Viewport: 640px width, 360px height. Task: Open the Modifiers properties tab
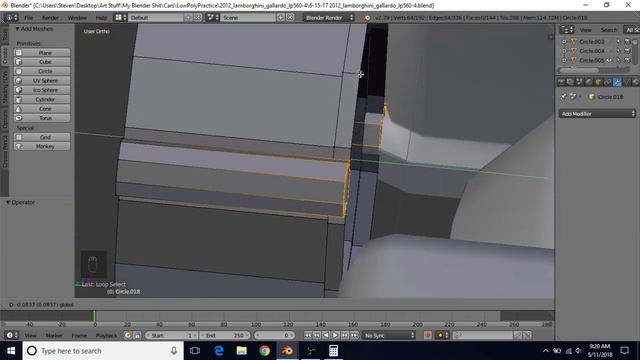click(x=617, y=82)
